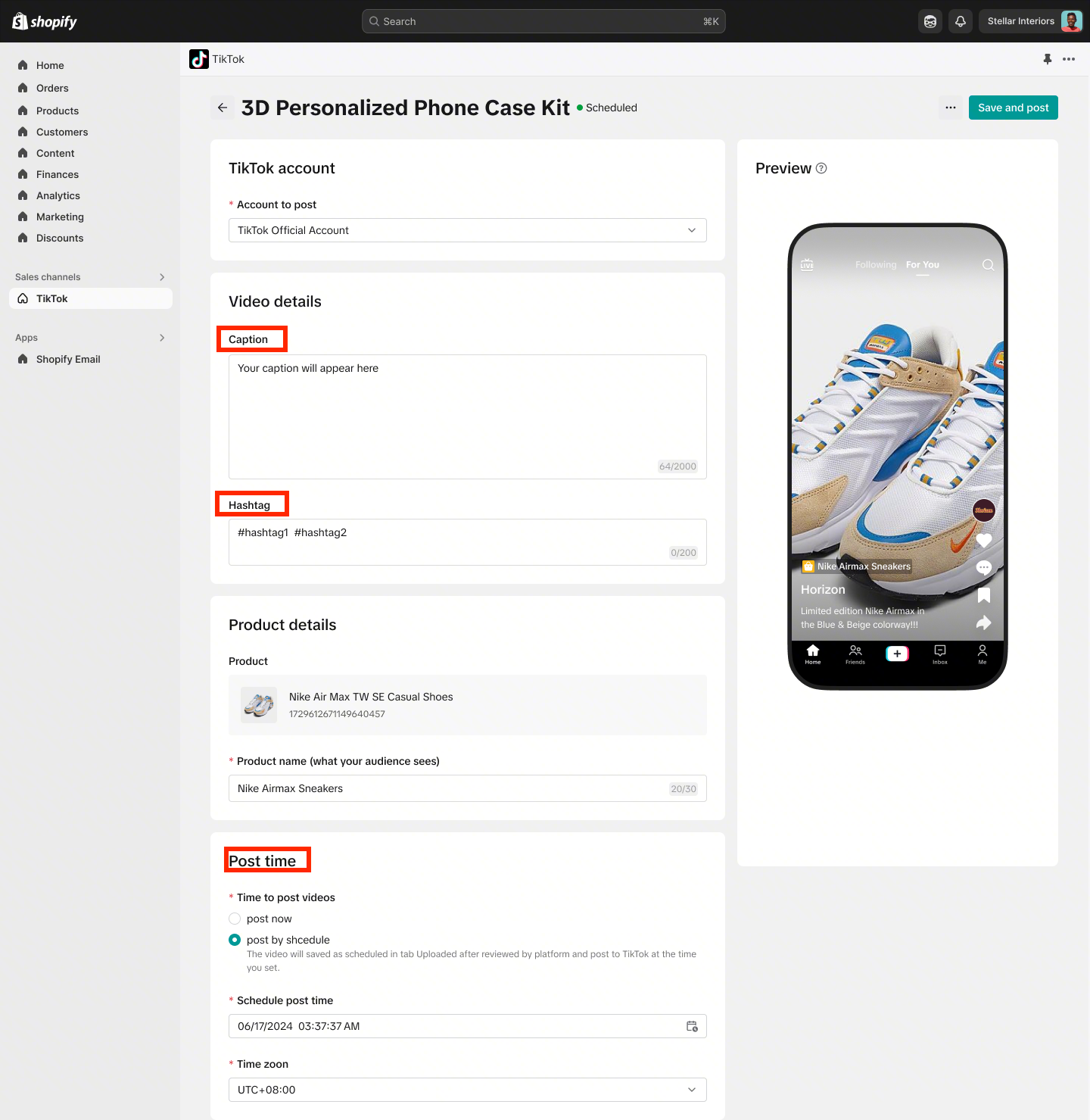The height and width of the screenshot is (1120, 1090).
Task: Click the Nike Air Max TW SE product row
Action: 468,705
